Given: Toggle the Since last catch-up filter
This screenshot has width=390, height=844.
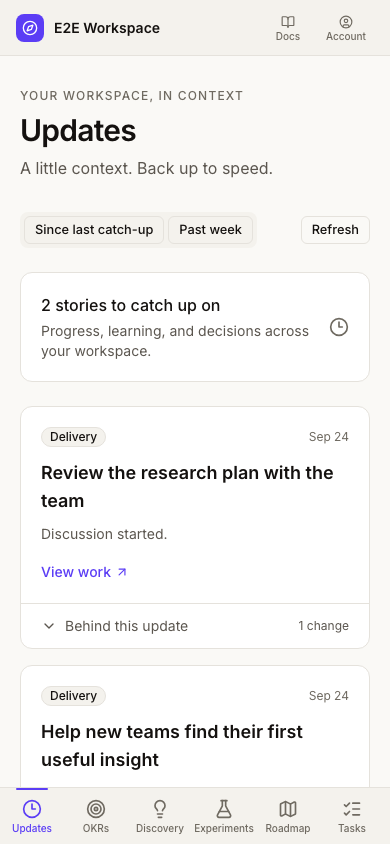Looking at the screenshot, I should click(94, 230).
